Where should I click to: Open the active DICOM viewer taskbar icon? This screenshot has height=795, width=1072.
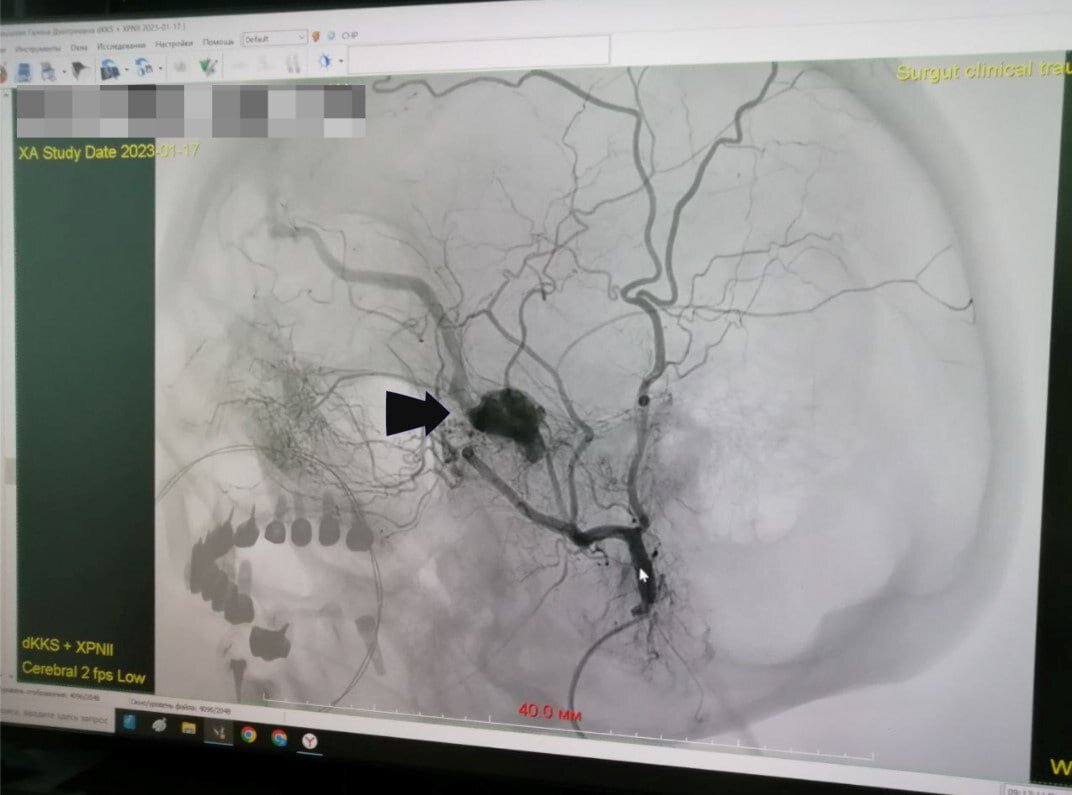219,733
